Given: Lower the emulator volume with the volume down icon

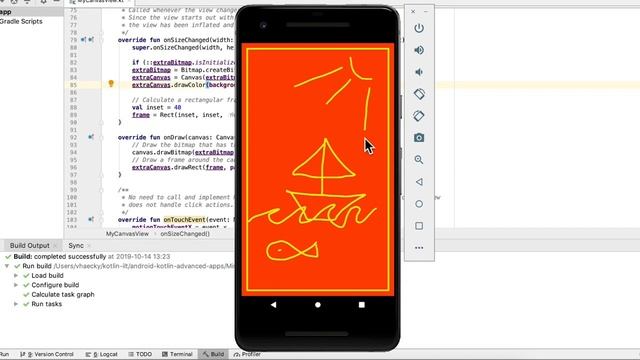Looking at the screenshot, I should pyautogui.click(x=419, y=72).
